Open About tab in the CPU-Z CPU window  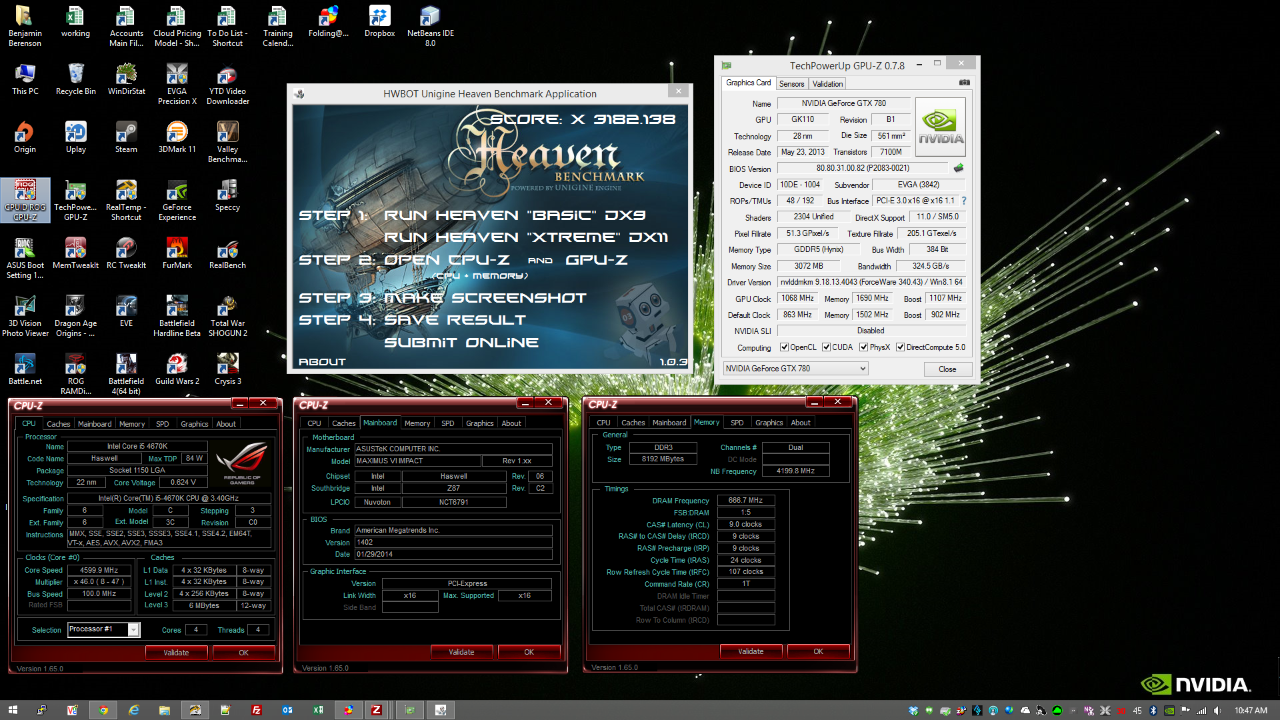[x=226, y=424]
